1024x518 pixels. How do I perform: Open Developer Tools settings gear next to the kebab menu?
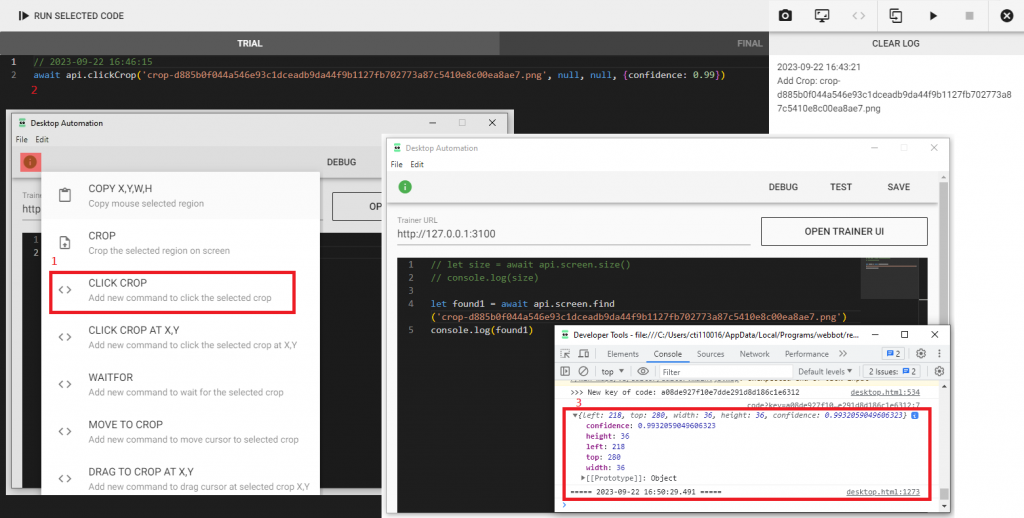[921, 353]
